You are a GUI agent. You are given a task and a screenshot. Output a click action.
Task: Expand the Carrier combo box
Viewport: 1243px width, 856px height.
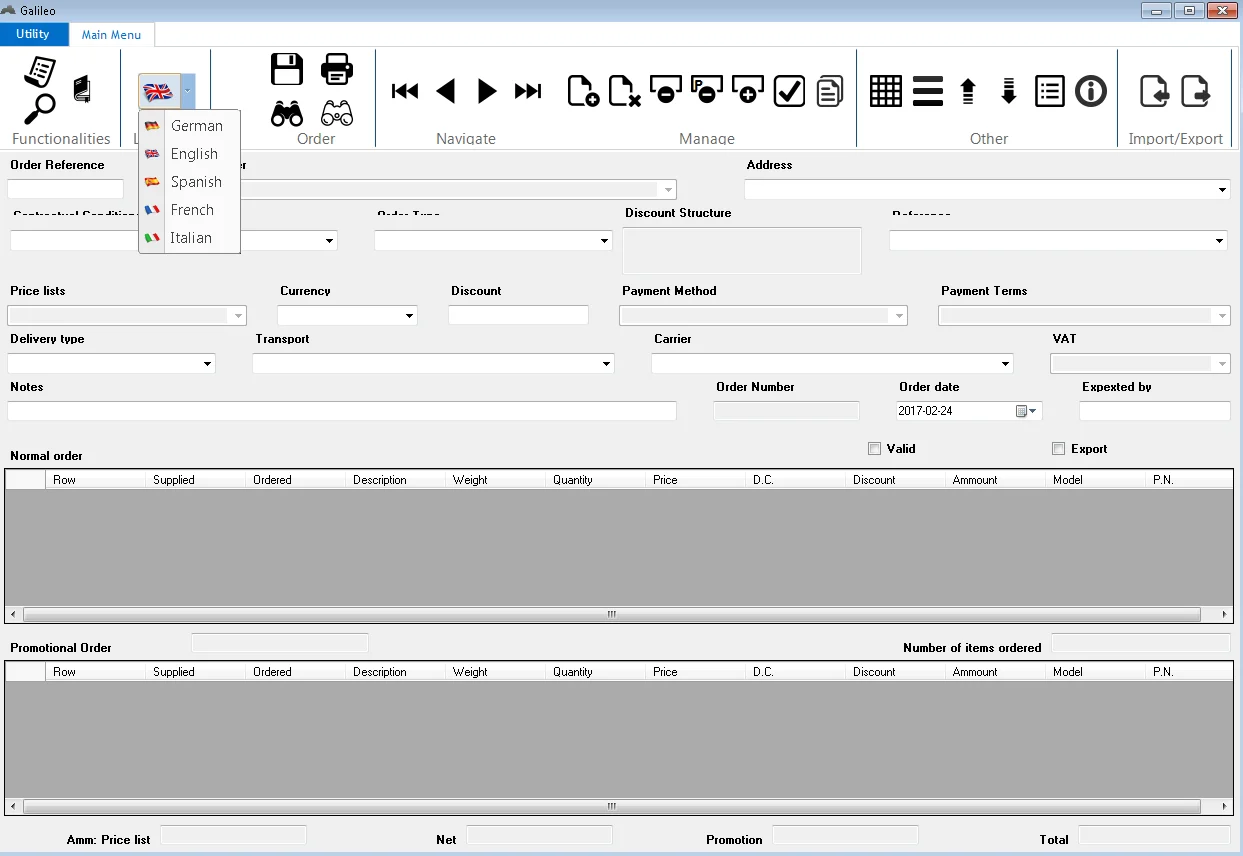(1005, 364)
